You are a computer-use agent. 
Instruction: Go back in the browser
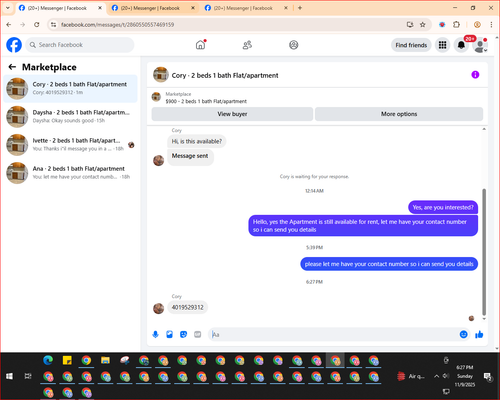pos(9,24)
